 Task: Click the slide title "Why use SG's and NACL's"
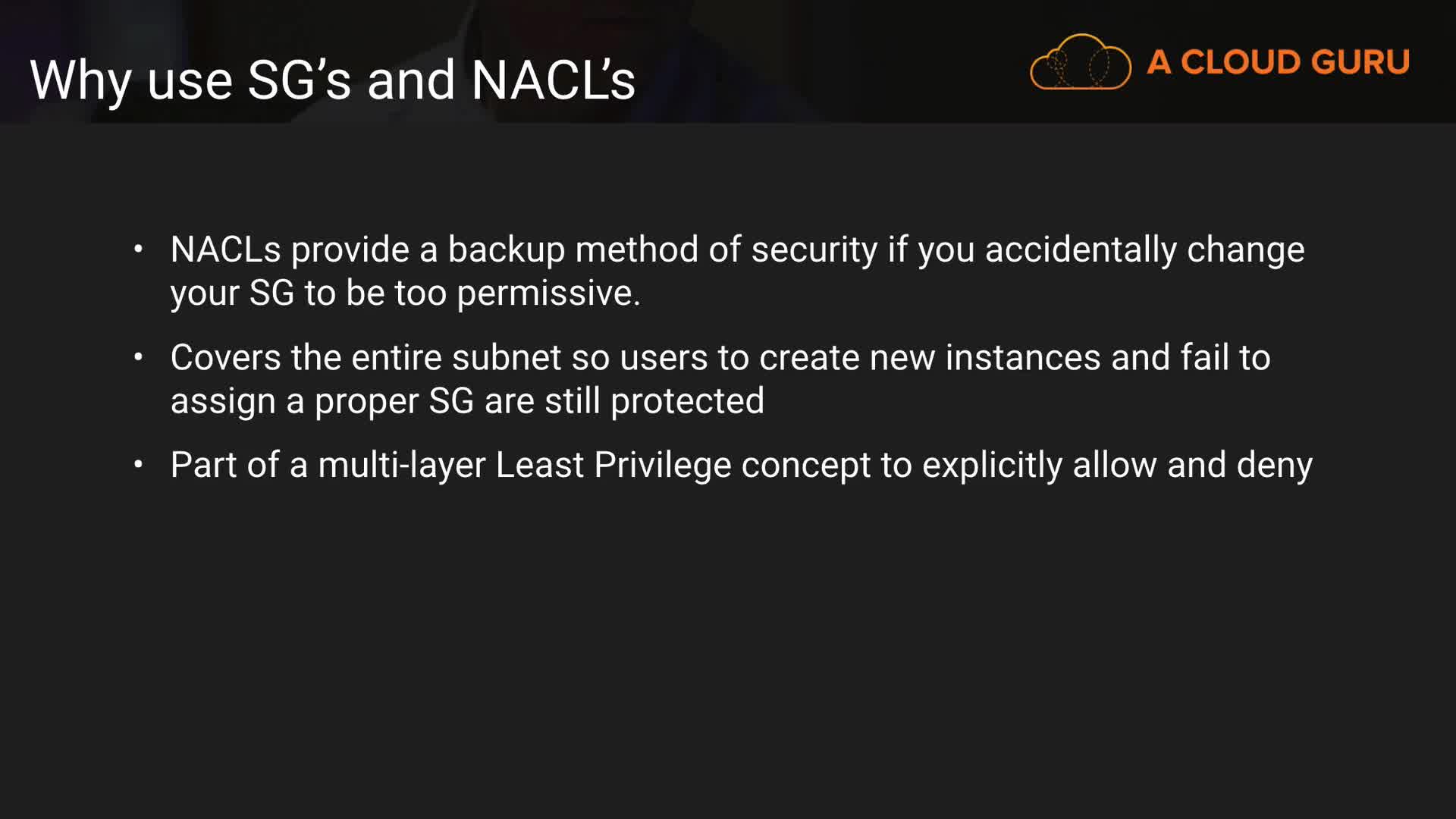pos(332,80)
